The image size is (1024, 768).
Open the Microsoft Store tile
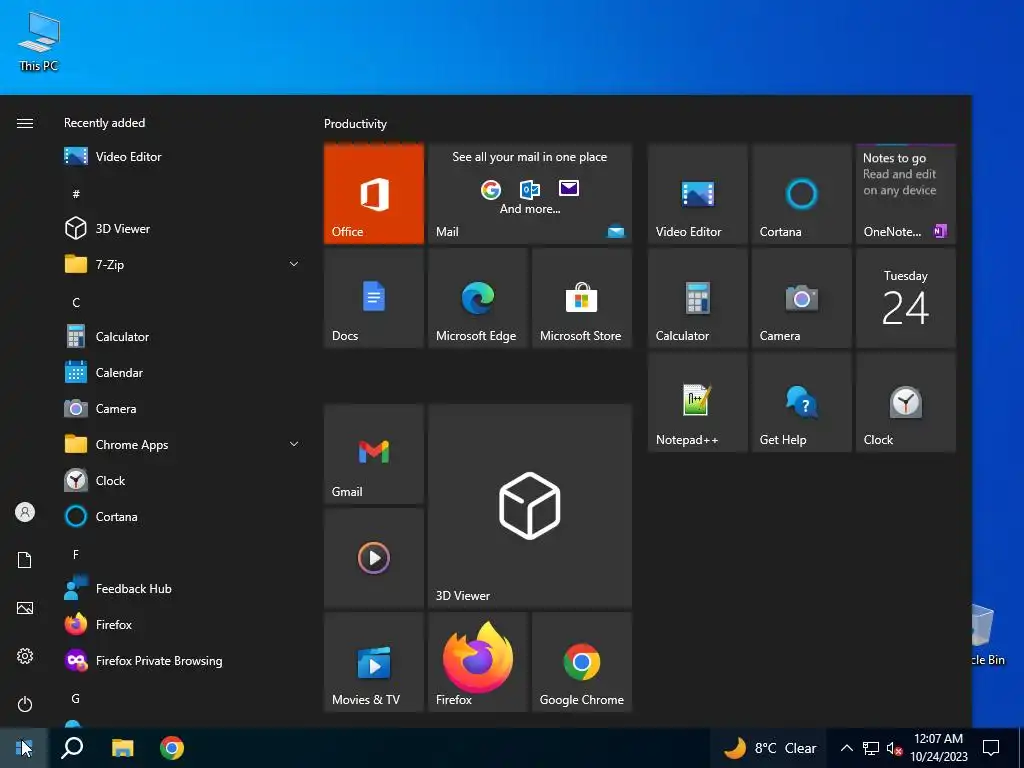point(582,298)
